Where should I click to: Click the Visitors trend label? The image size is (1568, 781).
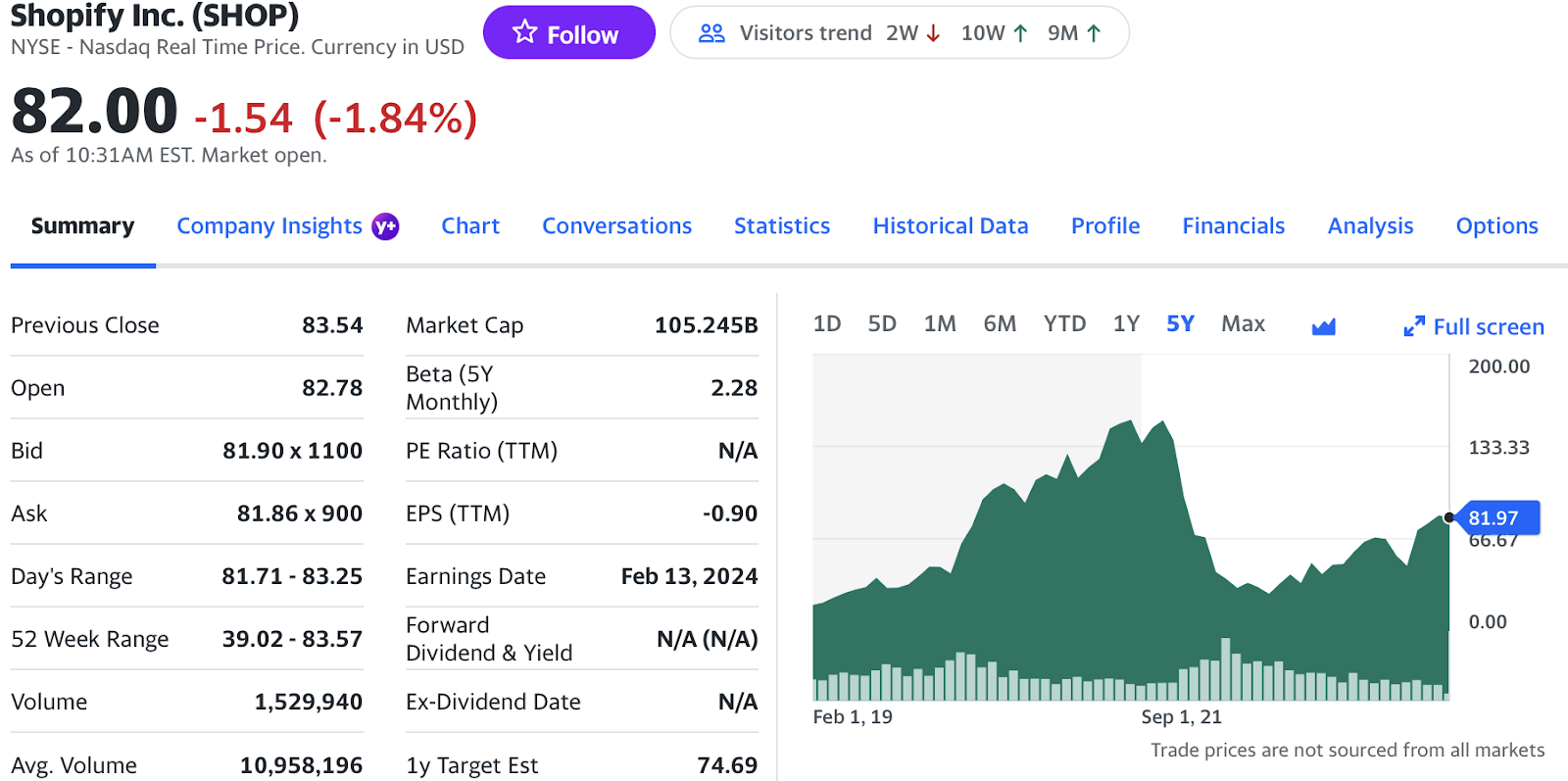click(x=806, y=33)
